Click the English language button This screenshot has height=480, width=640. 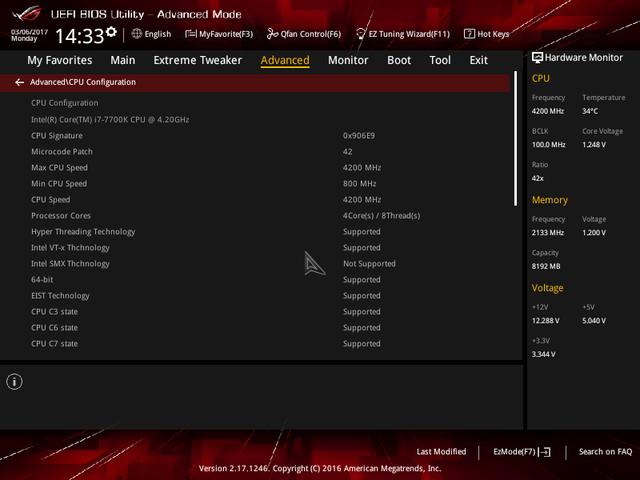151,34
